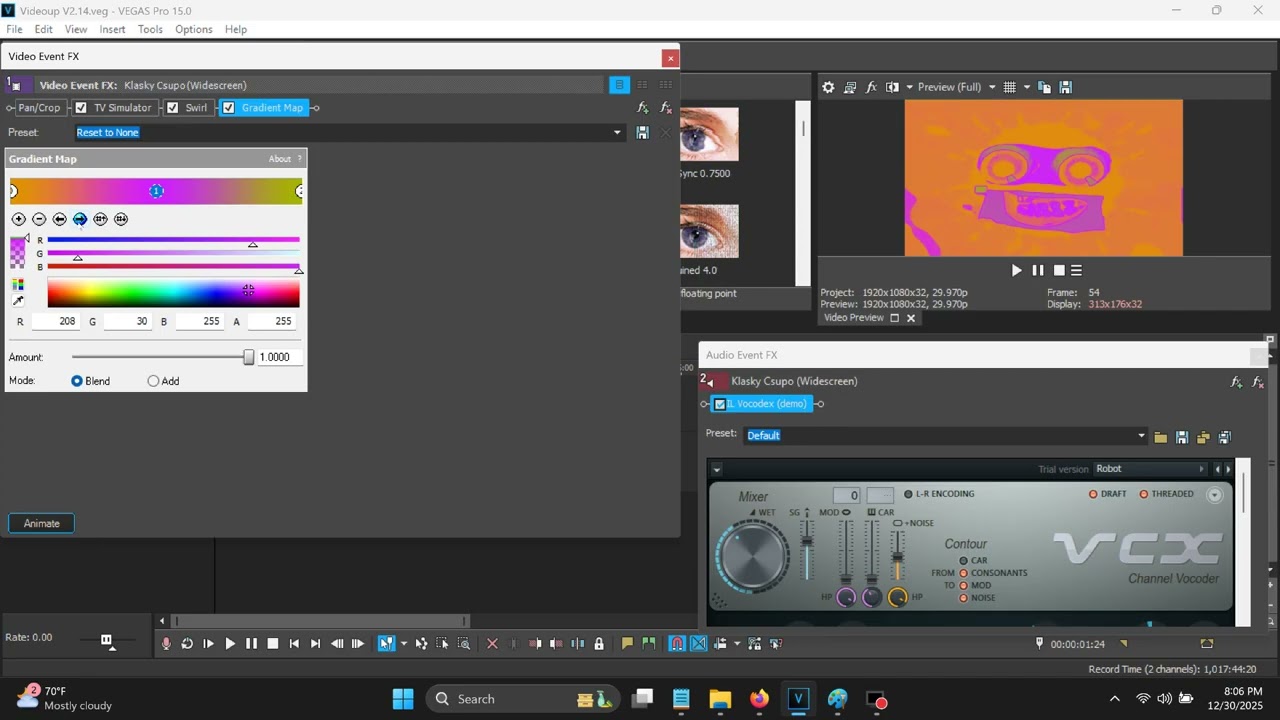Toggle the DRAFT option in Vocodex
This screenshot has width=1280, height=720.
1093,494
